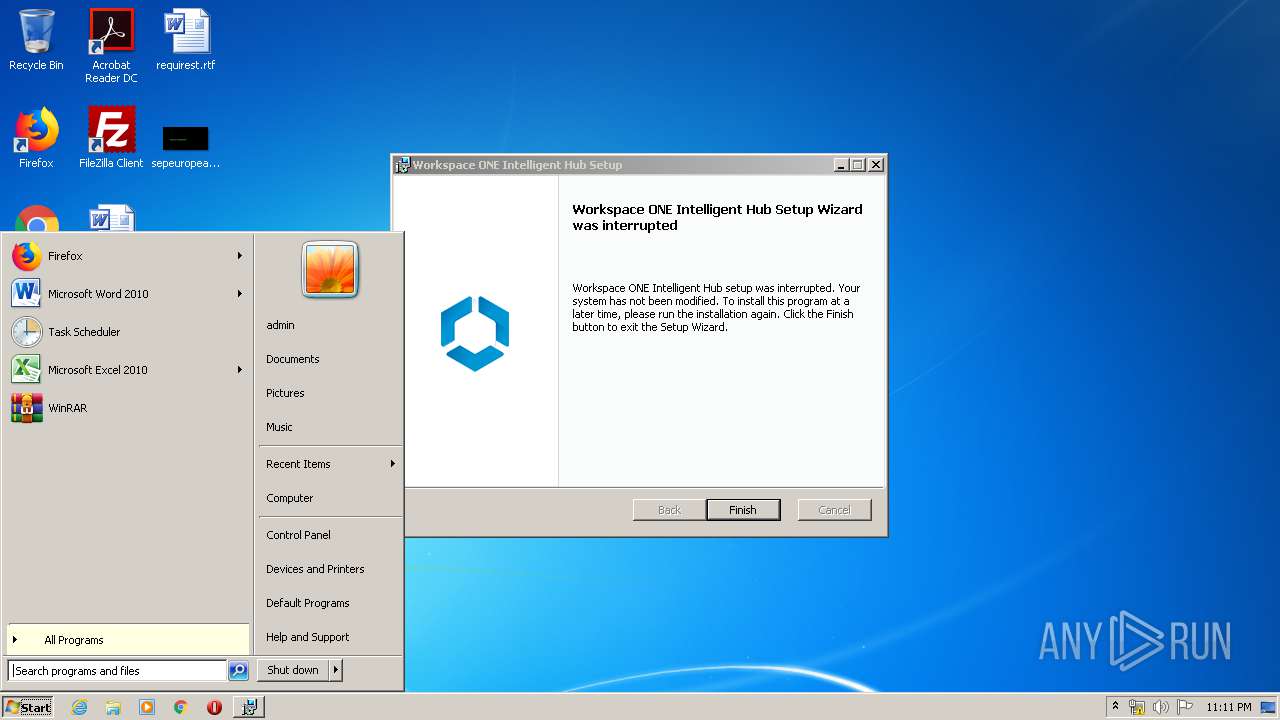1280x720 pixels.
Task: Open All Programs list
Action: click(x=127, y=640)
